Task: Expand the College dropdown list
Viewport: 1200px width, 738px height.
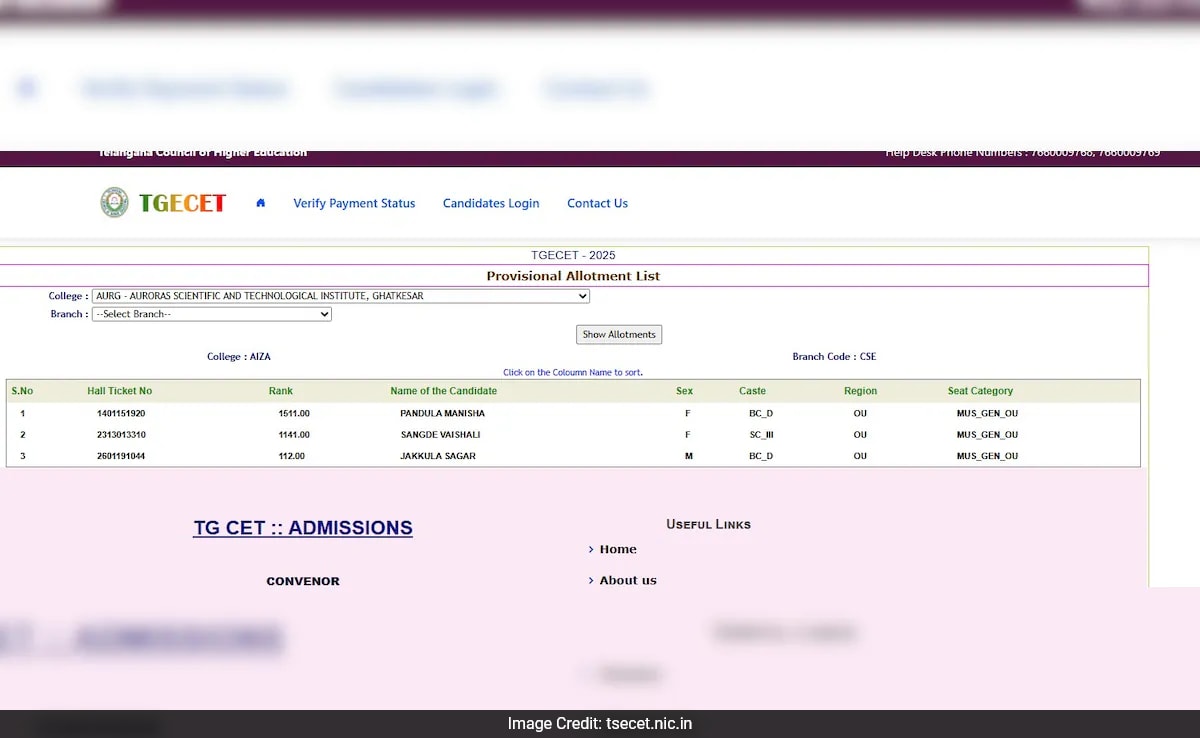Action: pyautogui.click(x=340, y=296)
